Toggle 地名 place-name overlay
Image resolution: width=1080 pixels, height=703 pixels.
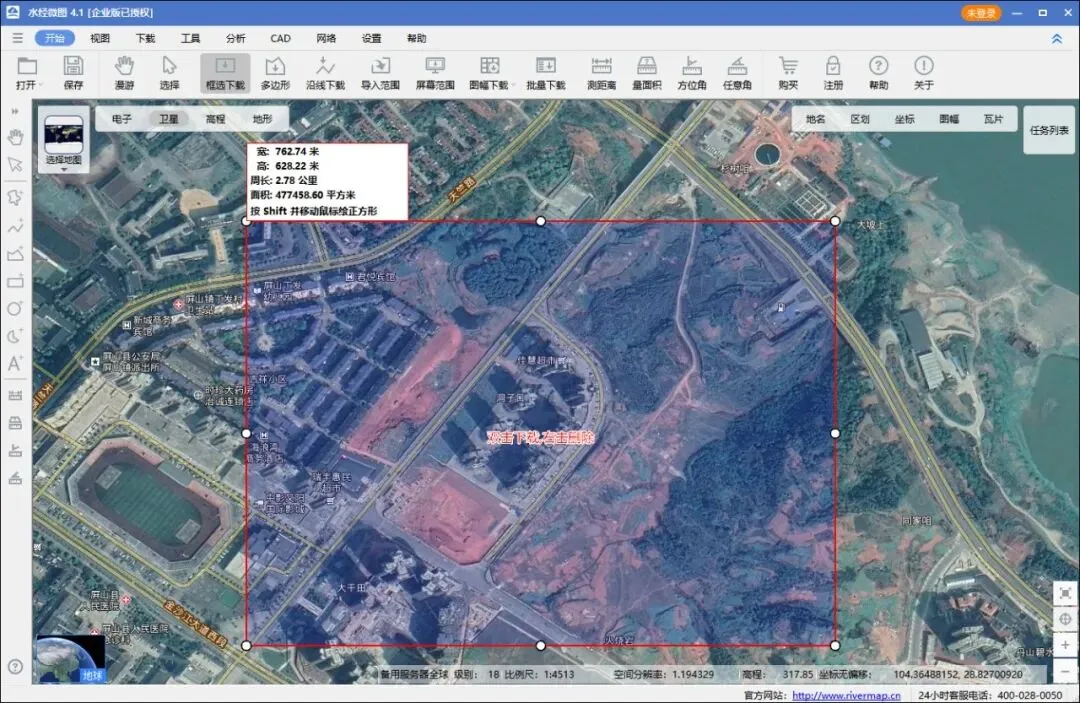(816, 119)
